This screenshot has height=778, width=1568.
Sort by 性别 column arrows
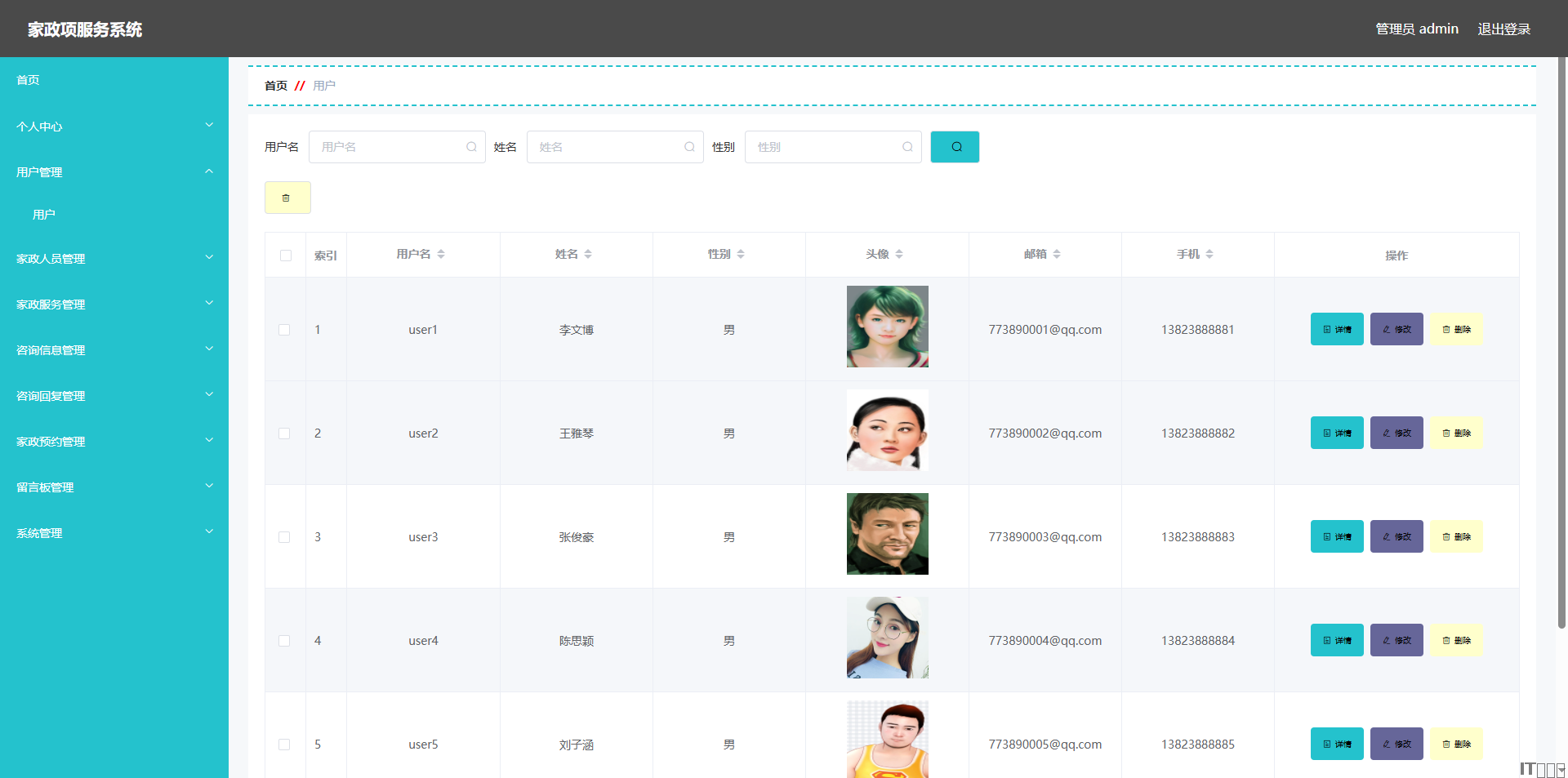tap(741, 254)
